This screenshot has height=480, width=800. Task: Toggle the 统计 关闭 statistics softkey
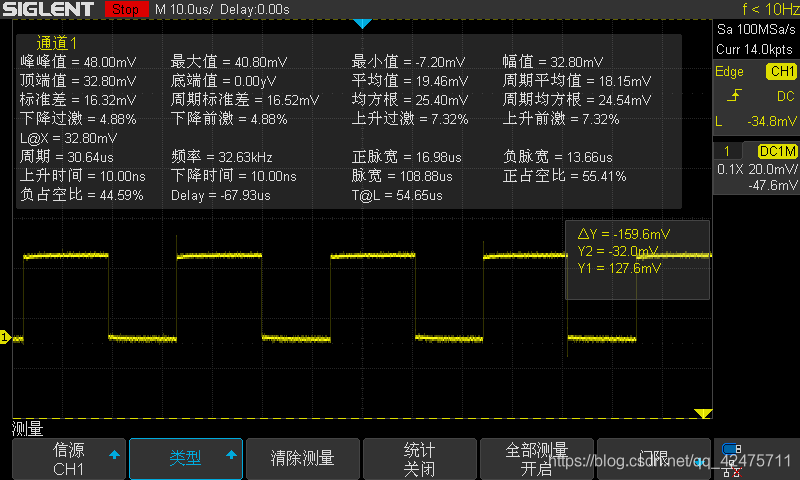point(419,459)
